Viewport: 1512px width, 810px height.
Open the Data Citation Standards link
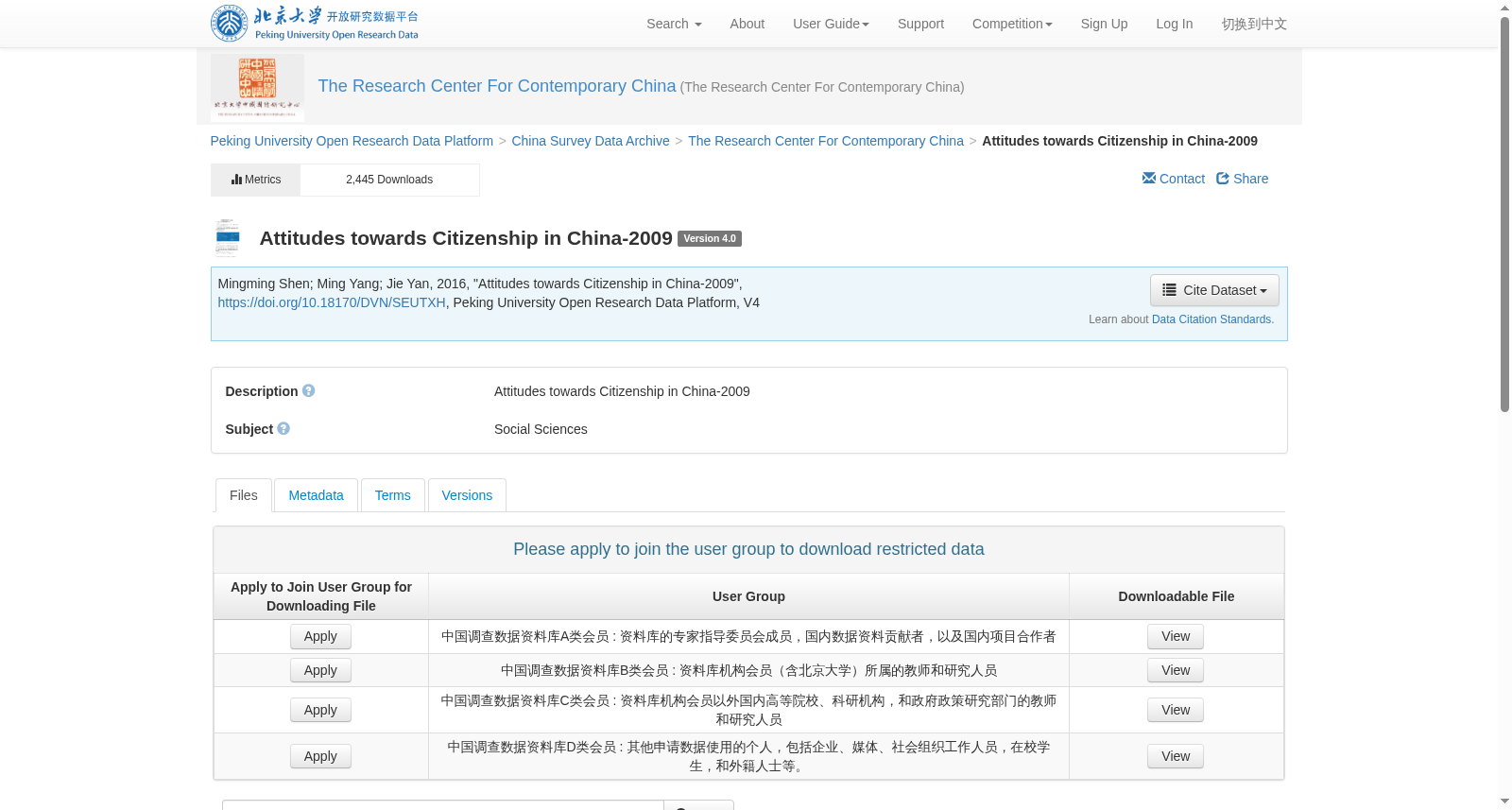pos(1212,319)
